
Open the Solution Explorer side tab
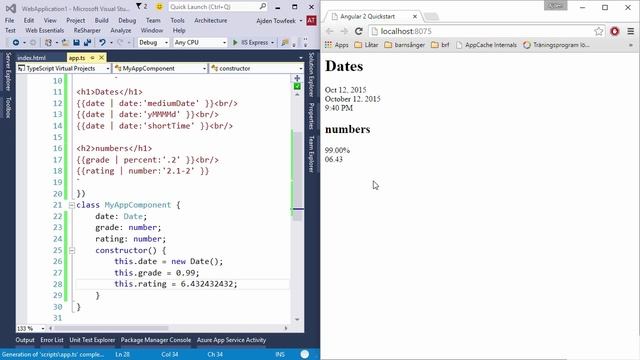pyautogui.click(x=311, y=74)
